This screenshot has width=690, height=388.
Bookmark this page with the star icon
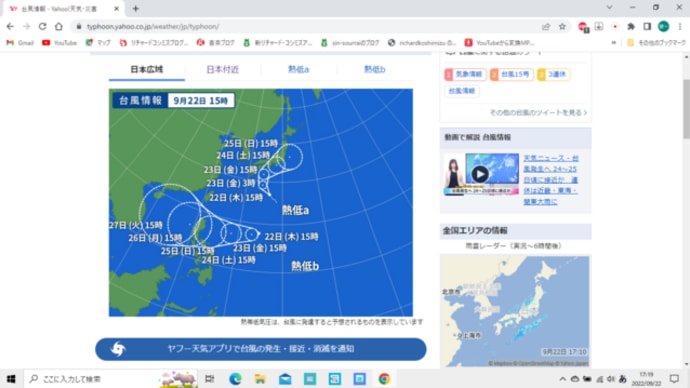coord(562,26)
